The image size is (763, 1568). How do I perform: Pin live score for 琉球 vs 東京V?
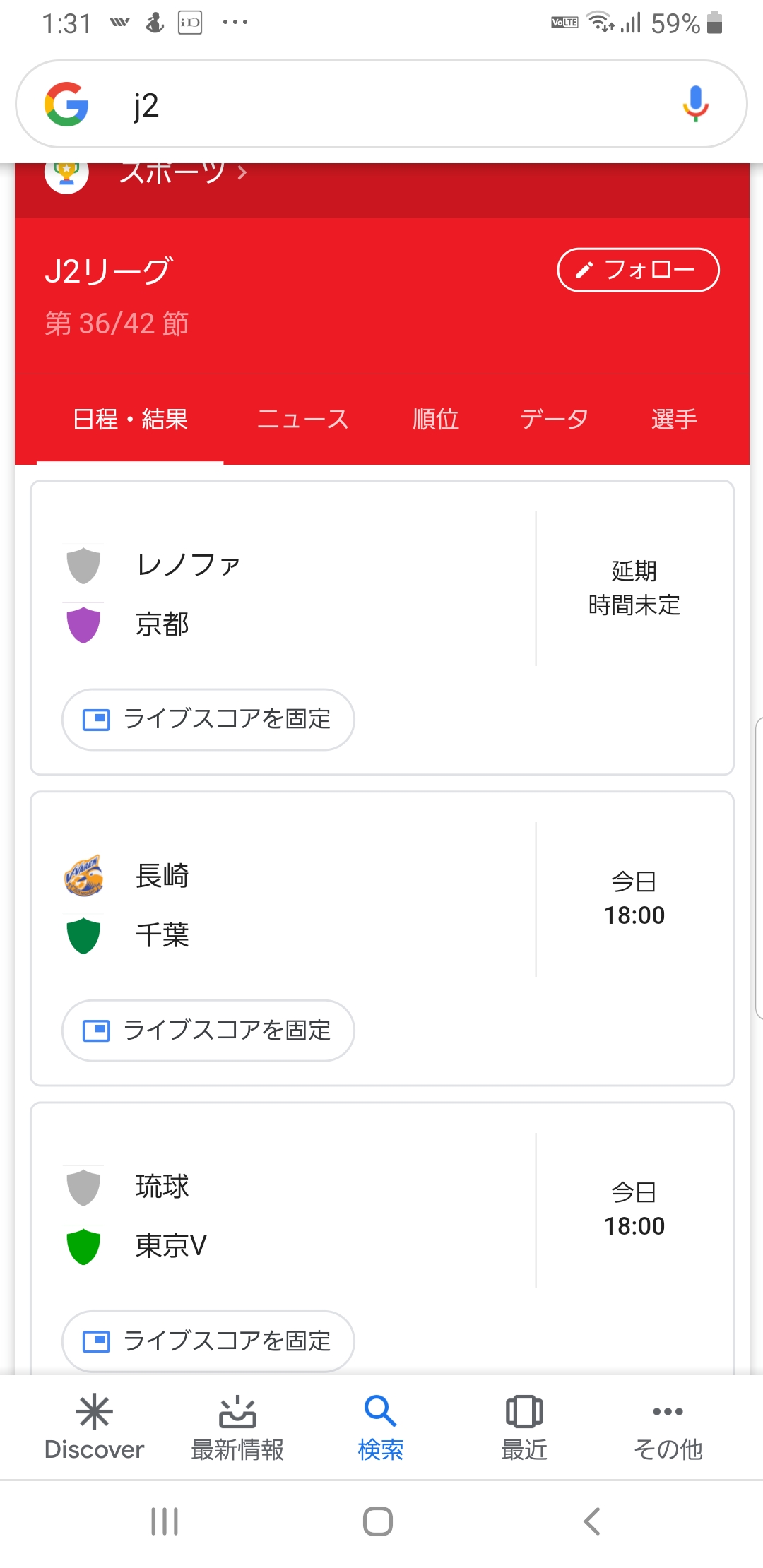208,1341
